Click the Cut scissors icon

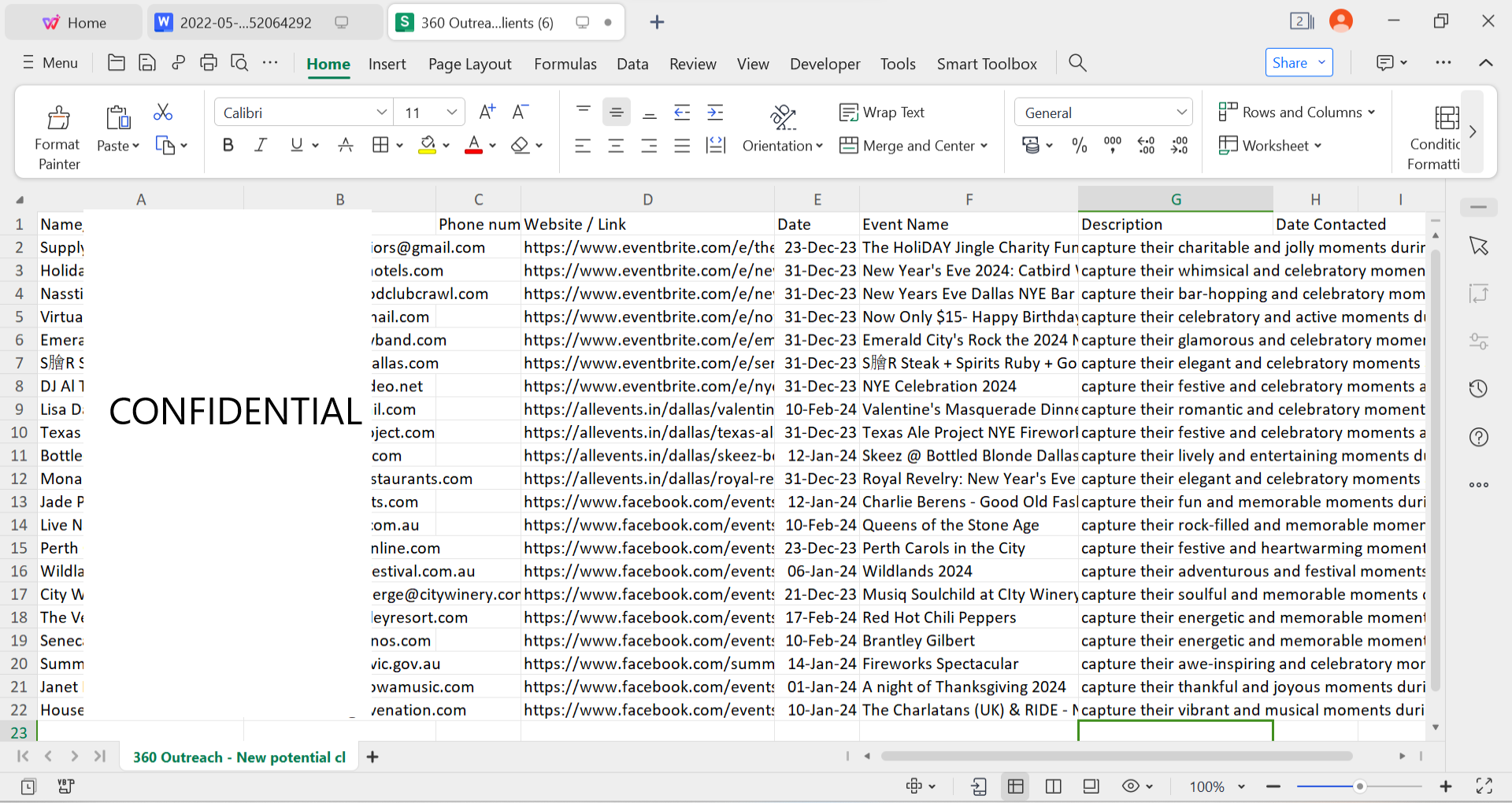[163, 113]
